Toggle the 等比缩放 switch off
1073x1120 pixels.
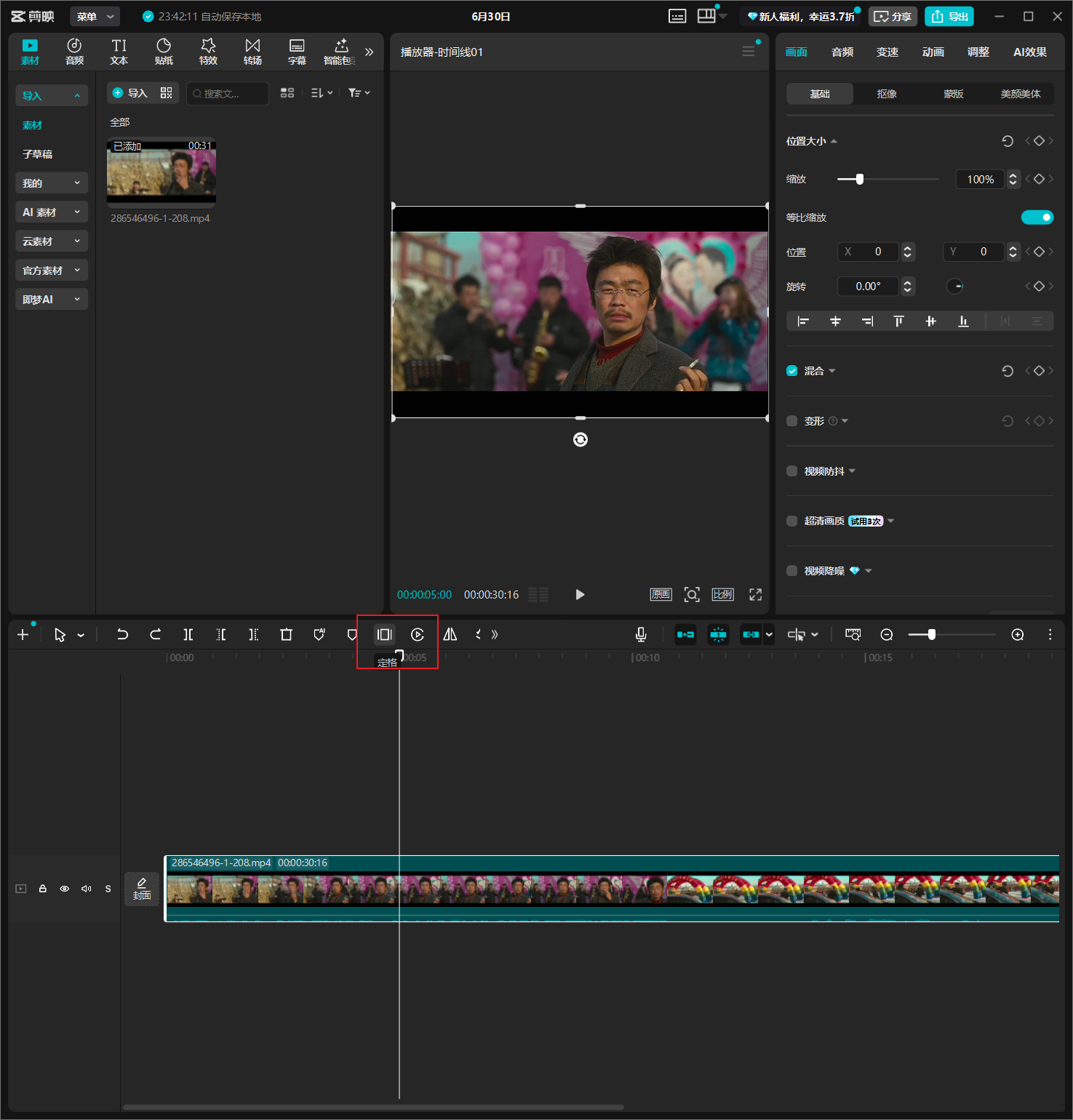click(1037, 217)
